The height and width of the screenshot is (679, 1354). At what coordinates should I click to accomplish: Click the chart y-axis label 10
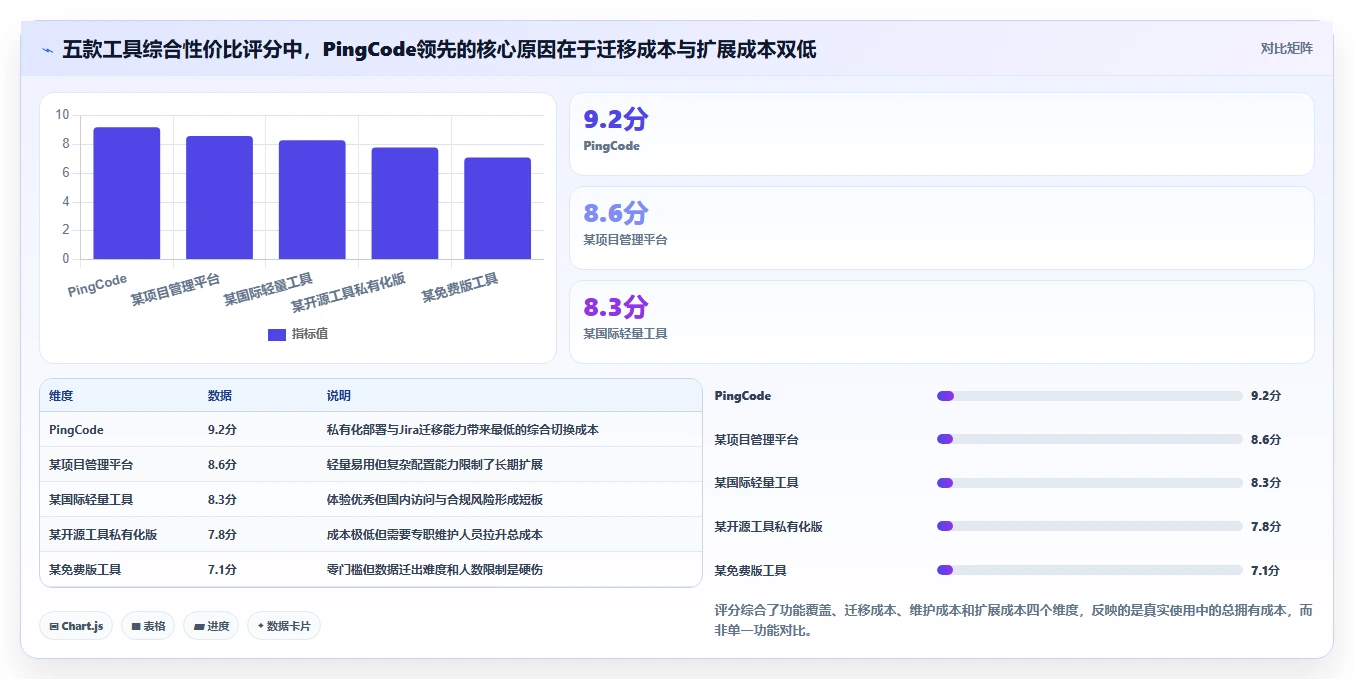(x=62, y=115)
